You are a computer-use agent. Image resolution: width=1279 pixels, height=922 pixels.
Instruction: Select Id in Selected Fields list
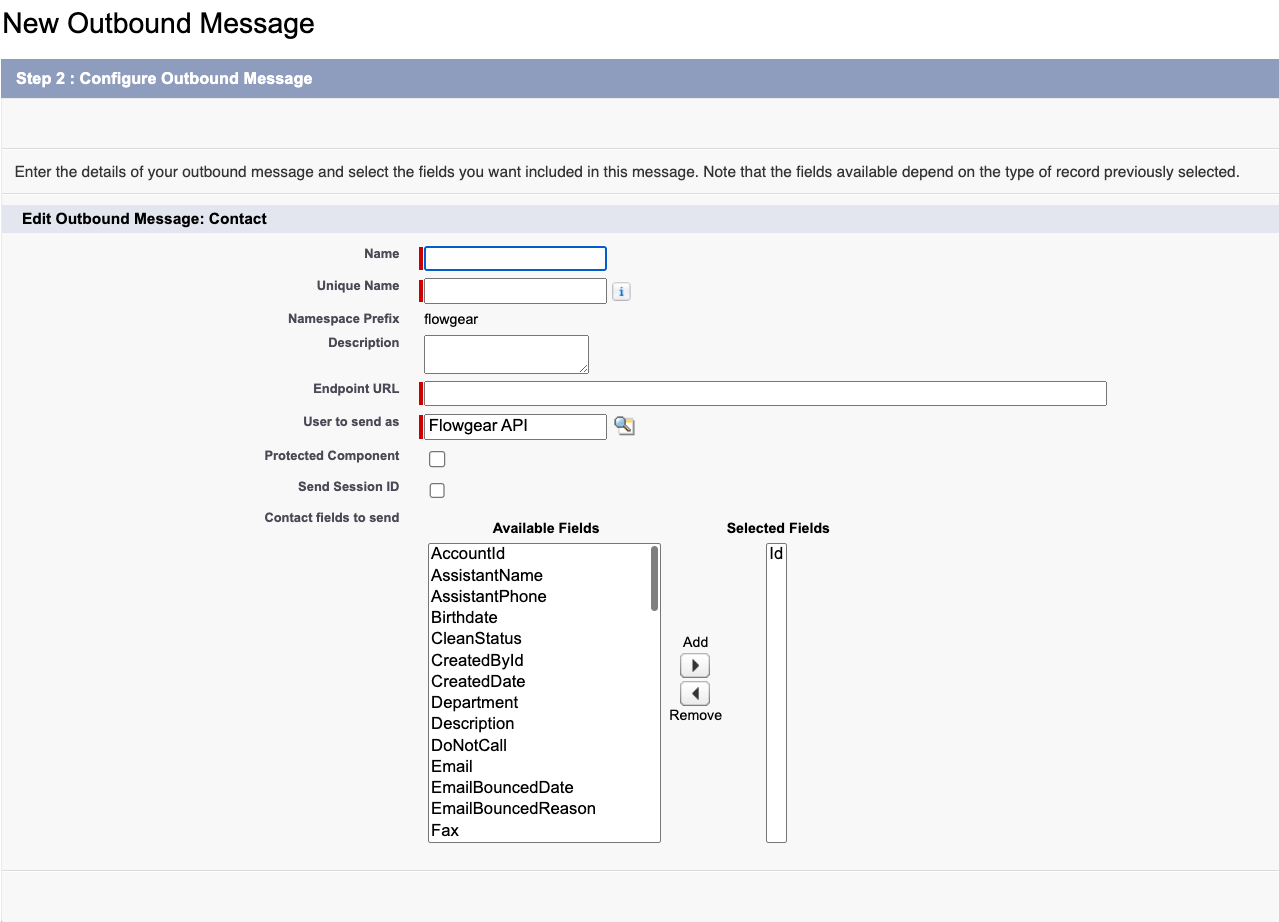click(776, 553)
